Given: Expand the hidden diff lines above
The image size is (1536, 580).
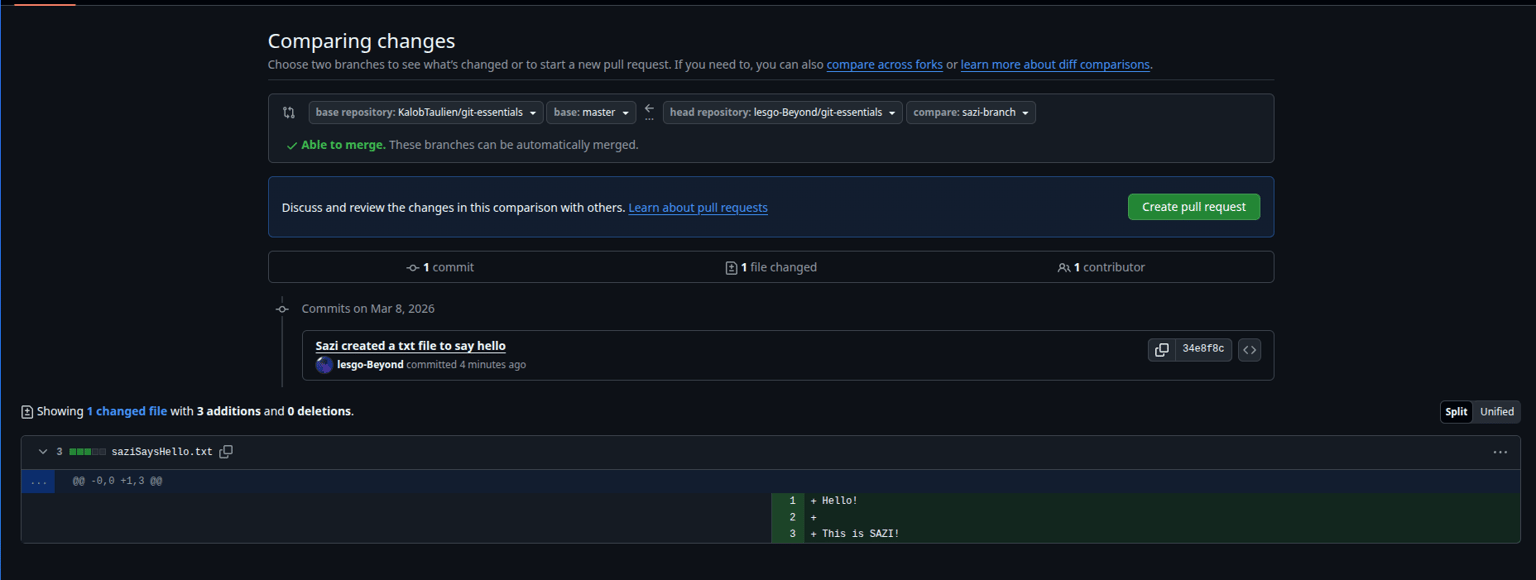Looking at the screenshot, I should pyautogui.click(x=38, y=481).
